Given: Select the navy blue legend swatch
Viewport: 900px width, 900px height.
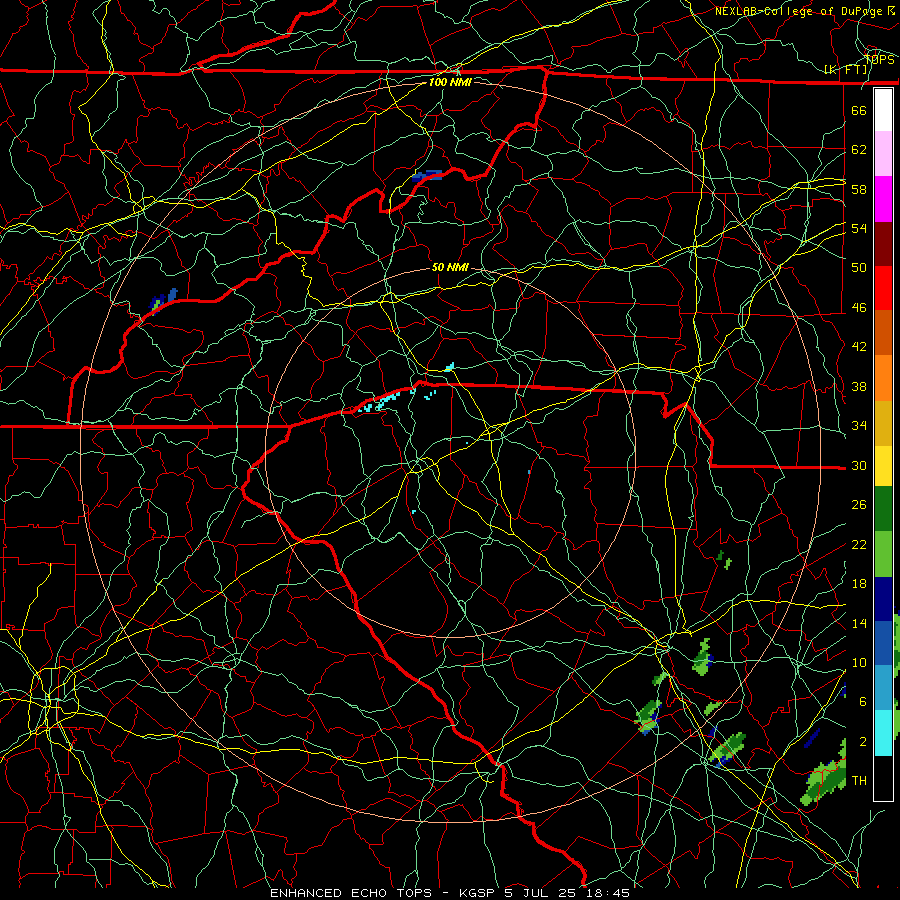Looking at the screenshot, I should (x=883, y=599).
